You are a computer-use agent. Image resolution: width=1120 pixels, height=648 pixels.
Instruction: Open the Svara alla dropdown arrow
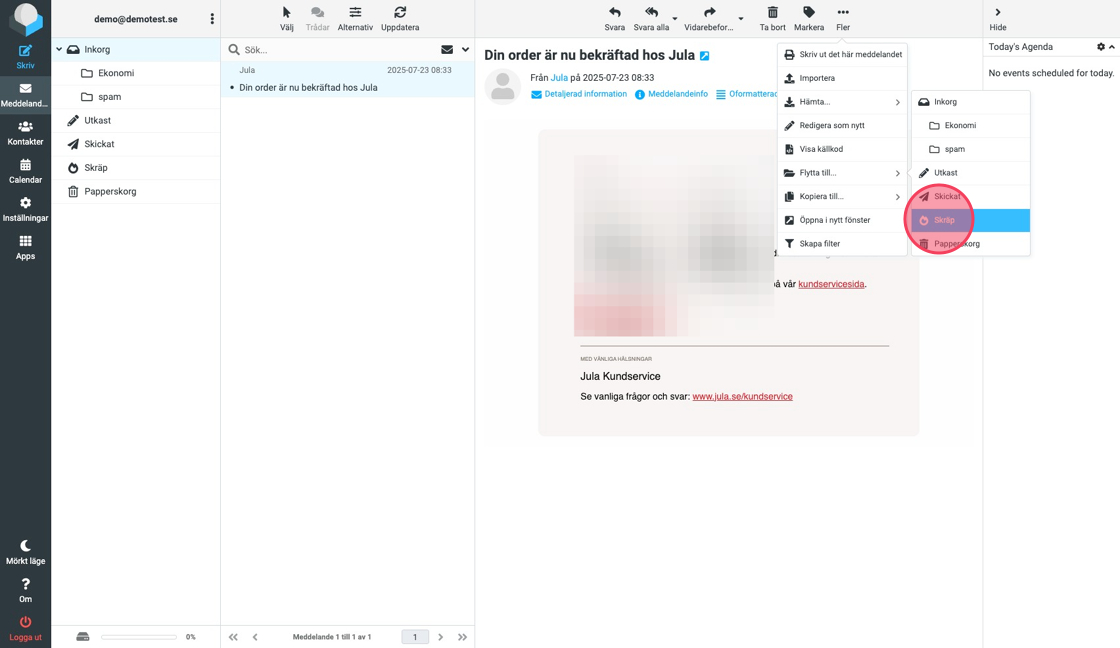tap(675, 19)
